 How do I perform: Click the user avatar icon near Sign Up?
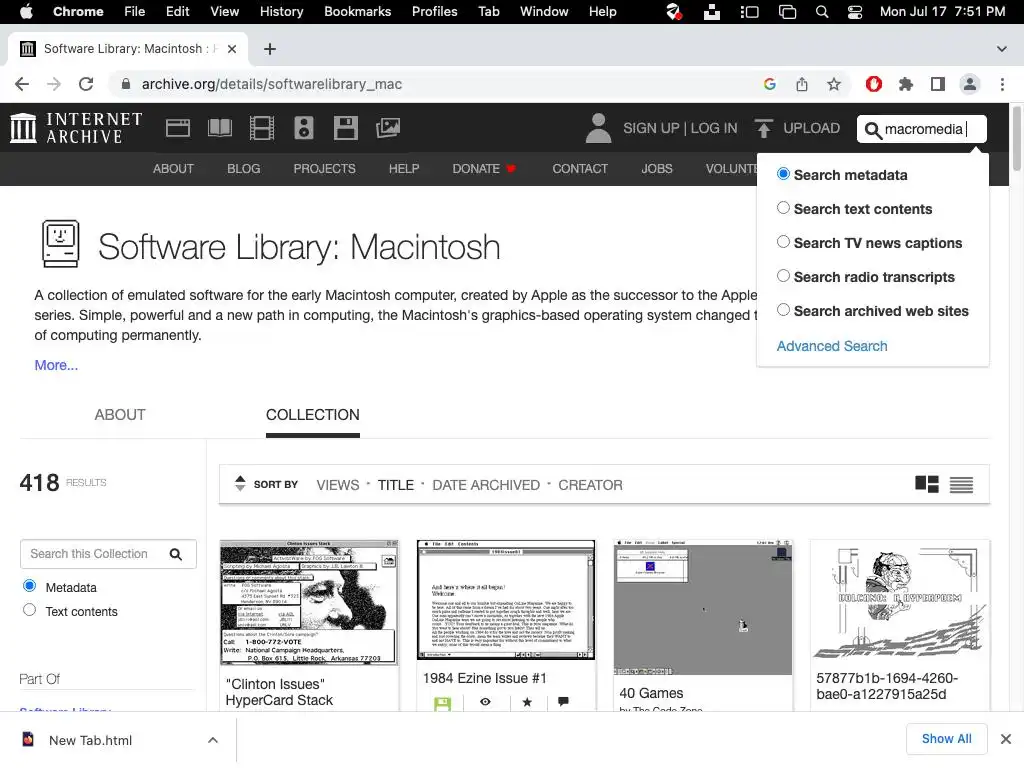[598, 128]
